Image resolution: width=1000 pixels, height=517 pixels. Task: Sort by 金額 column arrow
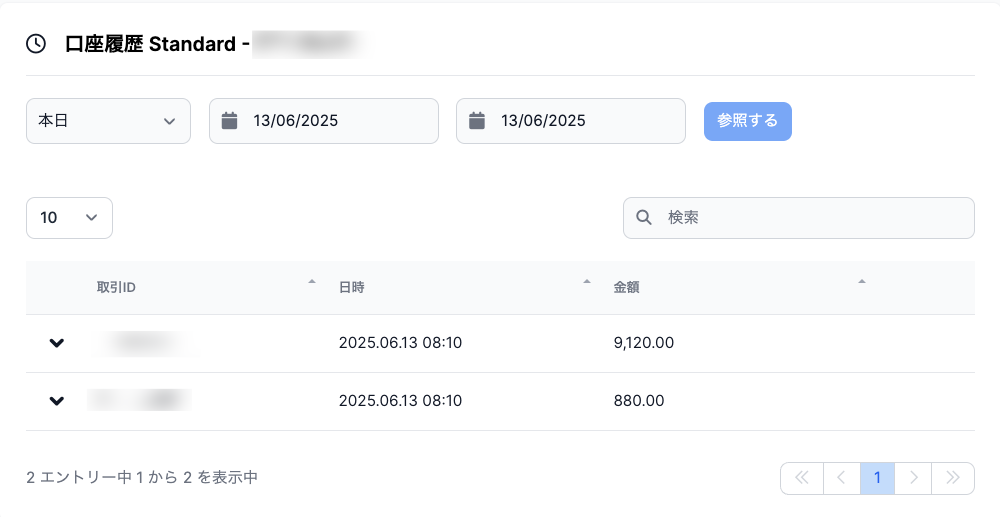point(862,281)
